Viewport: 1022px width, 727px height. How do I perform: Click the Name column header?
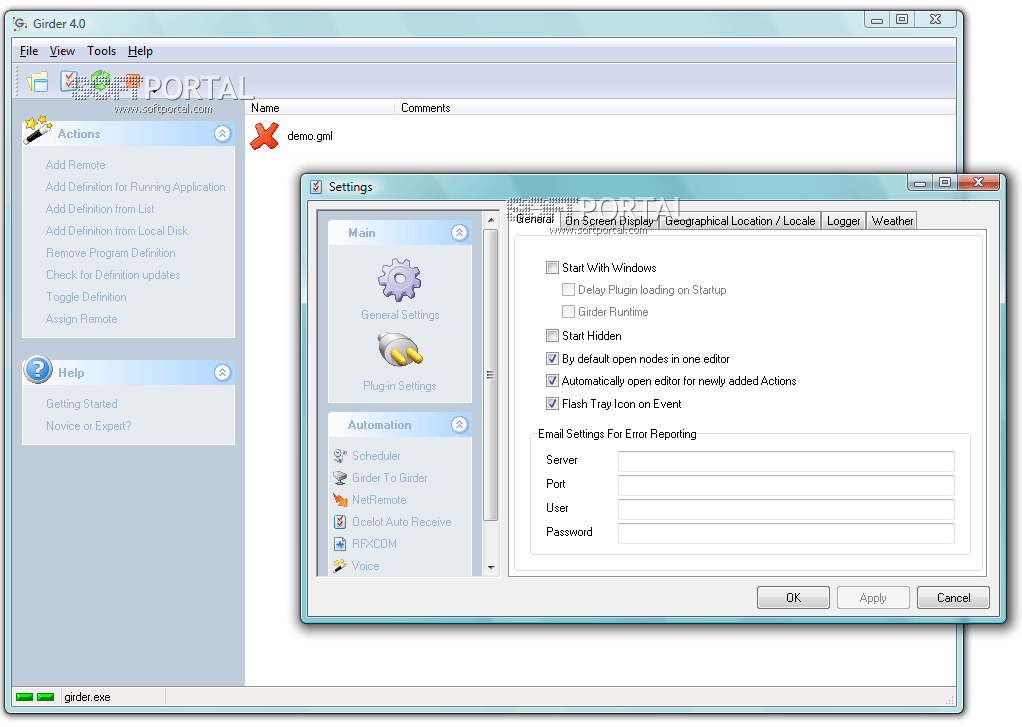[x=320, y=108]
